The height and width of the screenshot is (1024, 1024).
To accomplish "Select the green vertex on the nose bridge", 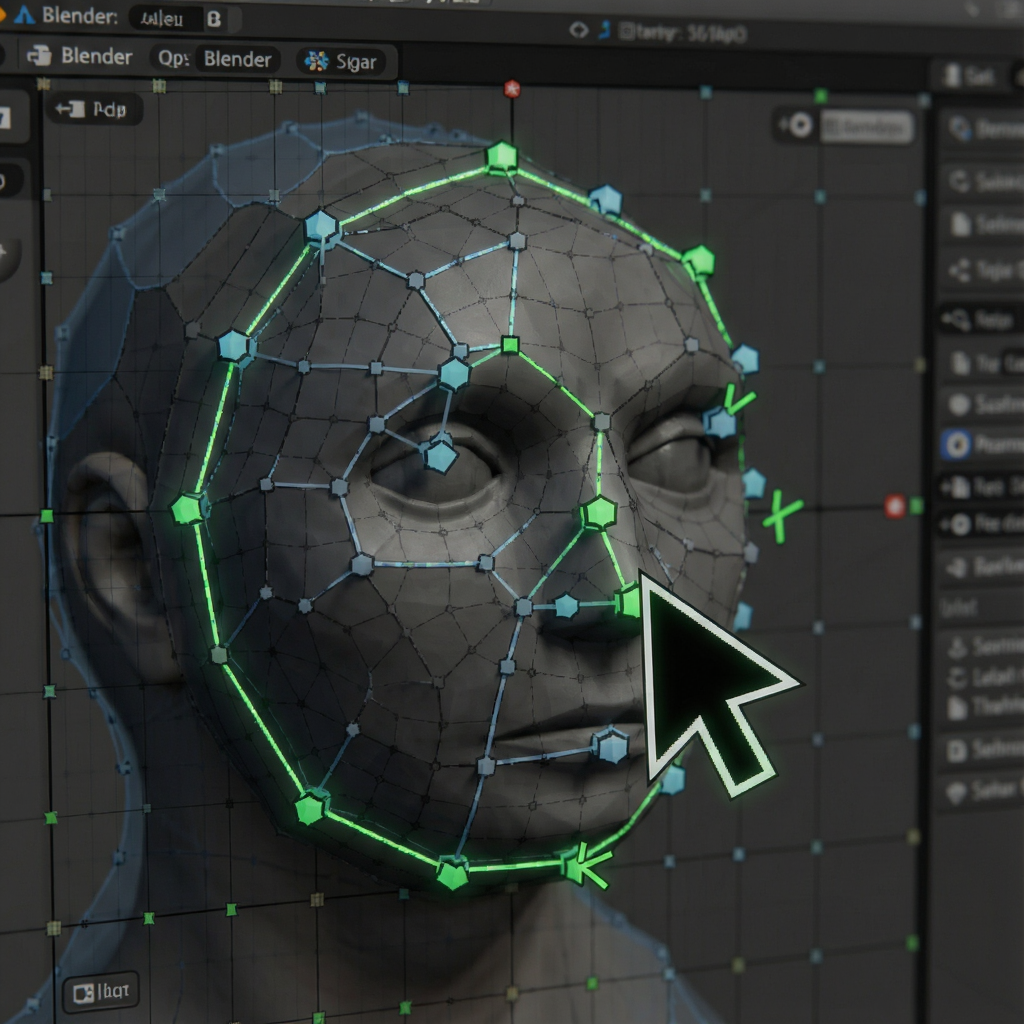I will point(598,512).
